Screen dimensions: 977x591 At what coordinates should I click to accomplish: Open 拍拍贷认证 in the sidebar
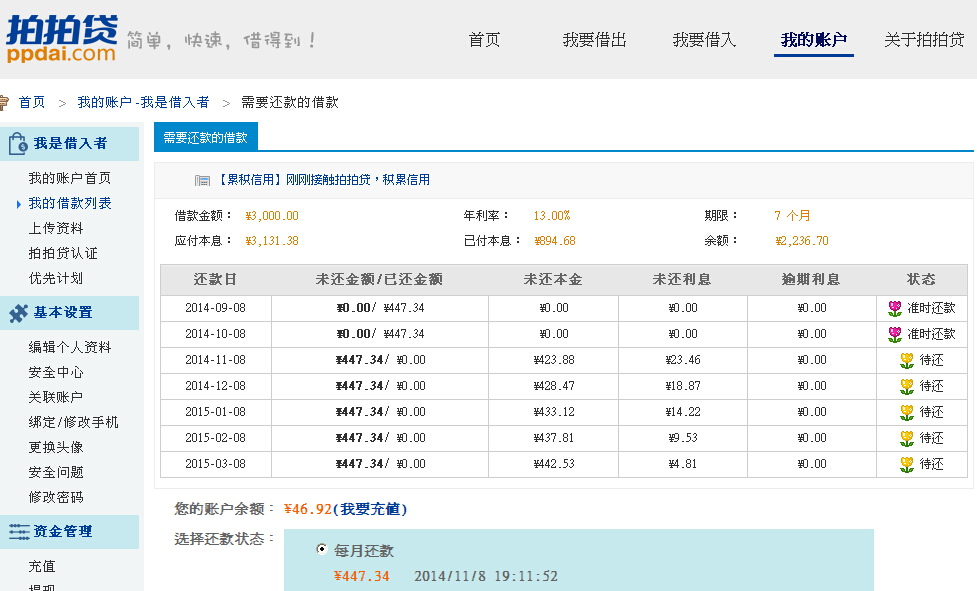pyautogui.click(x=63, y=253)
